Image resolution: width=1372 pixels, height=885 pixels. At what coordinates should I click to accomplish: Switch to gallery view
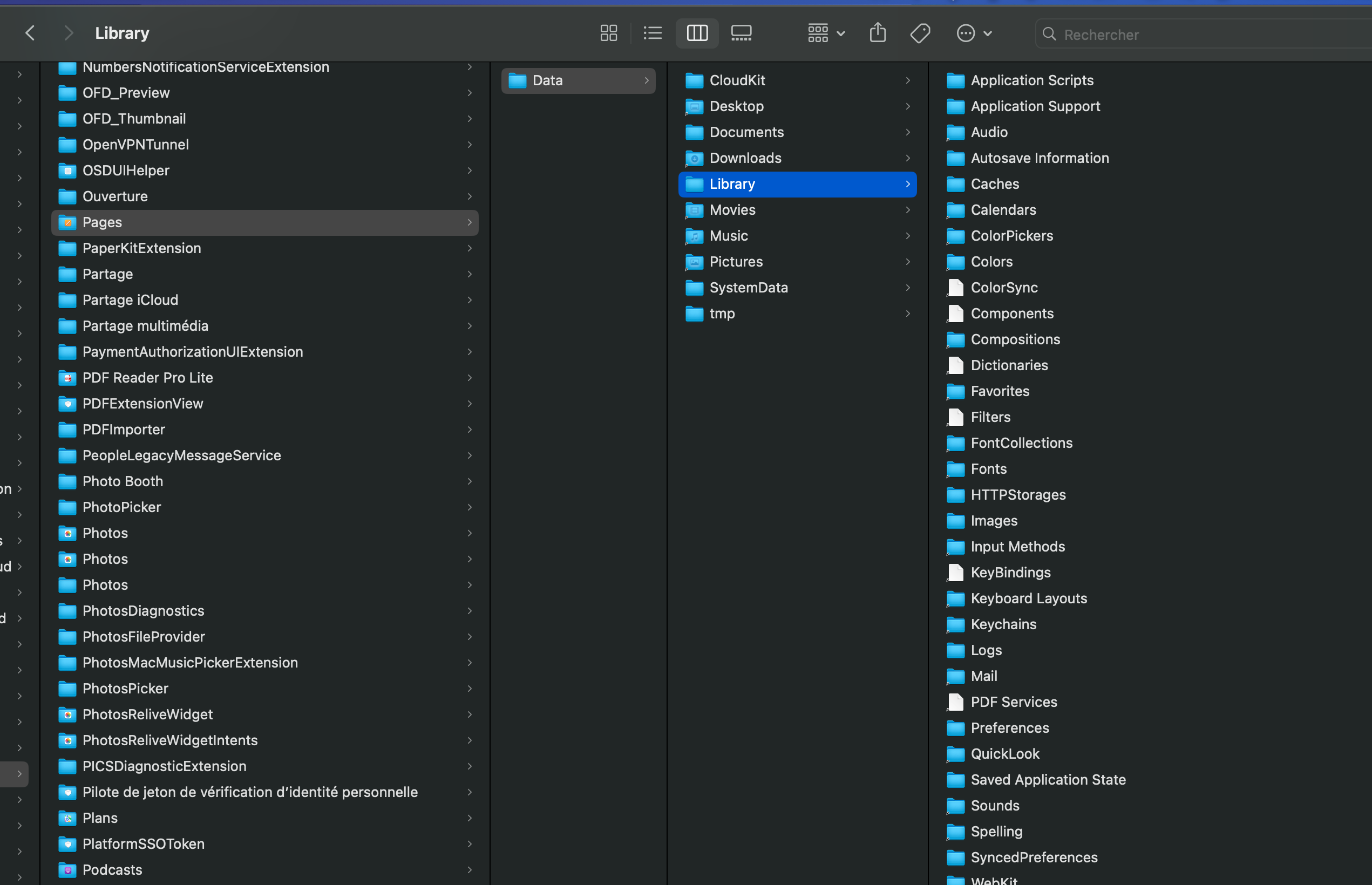tap(741, 33)
